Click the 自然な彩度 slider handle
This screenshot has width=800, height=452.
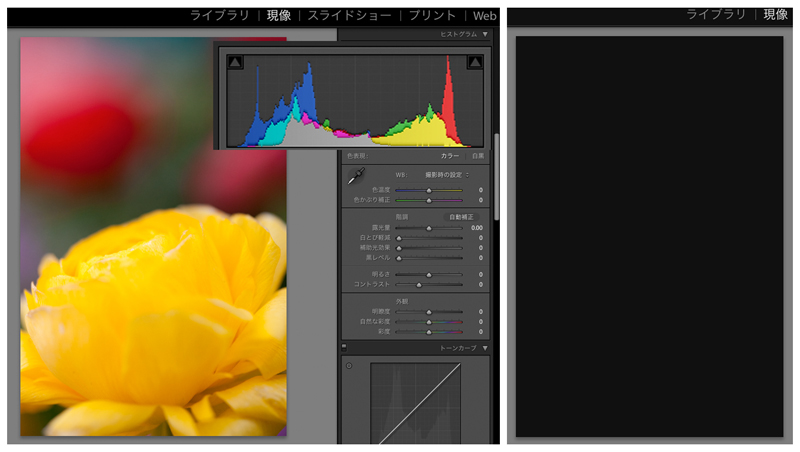pyautogui.click(x=429, y=322)
